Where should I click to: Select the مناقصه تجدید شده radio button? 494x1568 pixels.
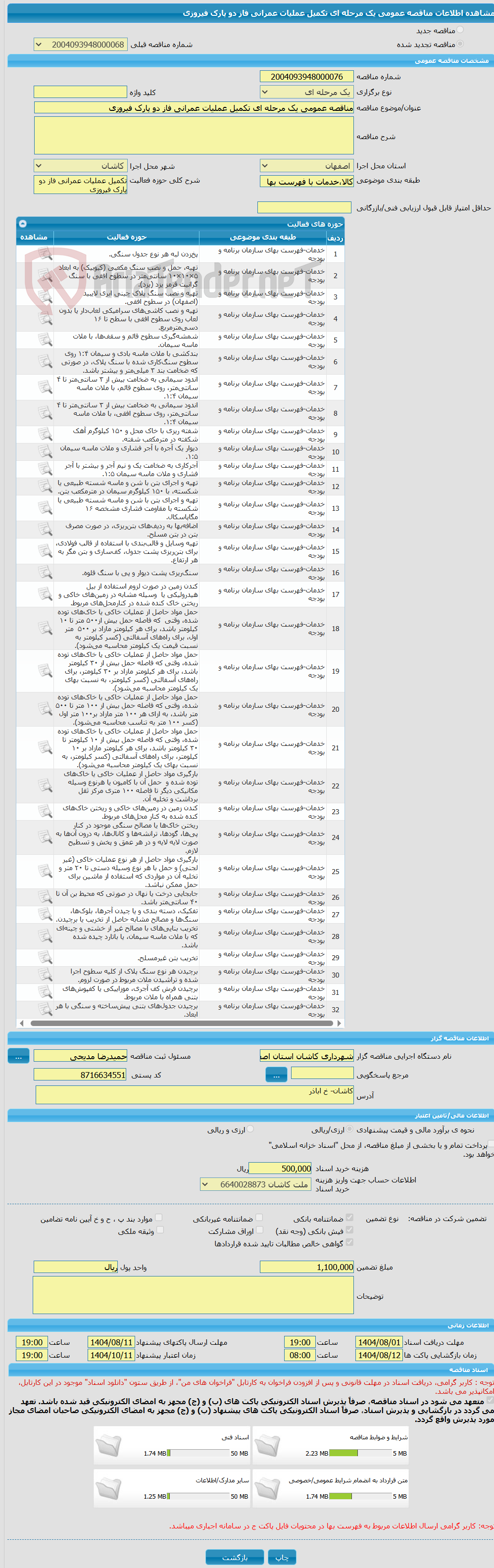pos(460,44)
